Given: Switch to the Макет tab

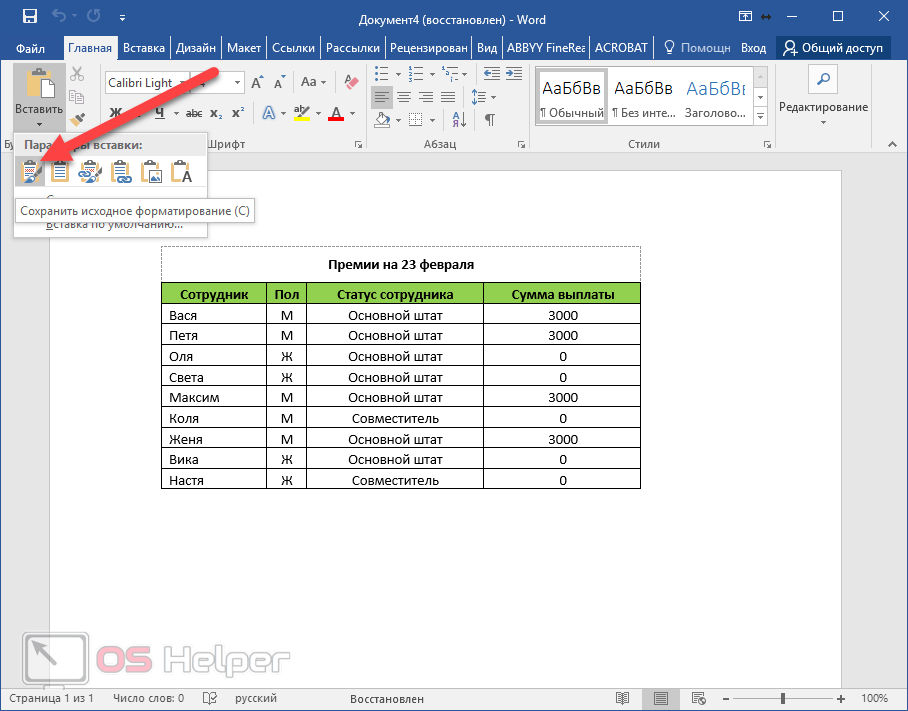Looking at the screenshot, I should [244, 47].
